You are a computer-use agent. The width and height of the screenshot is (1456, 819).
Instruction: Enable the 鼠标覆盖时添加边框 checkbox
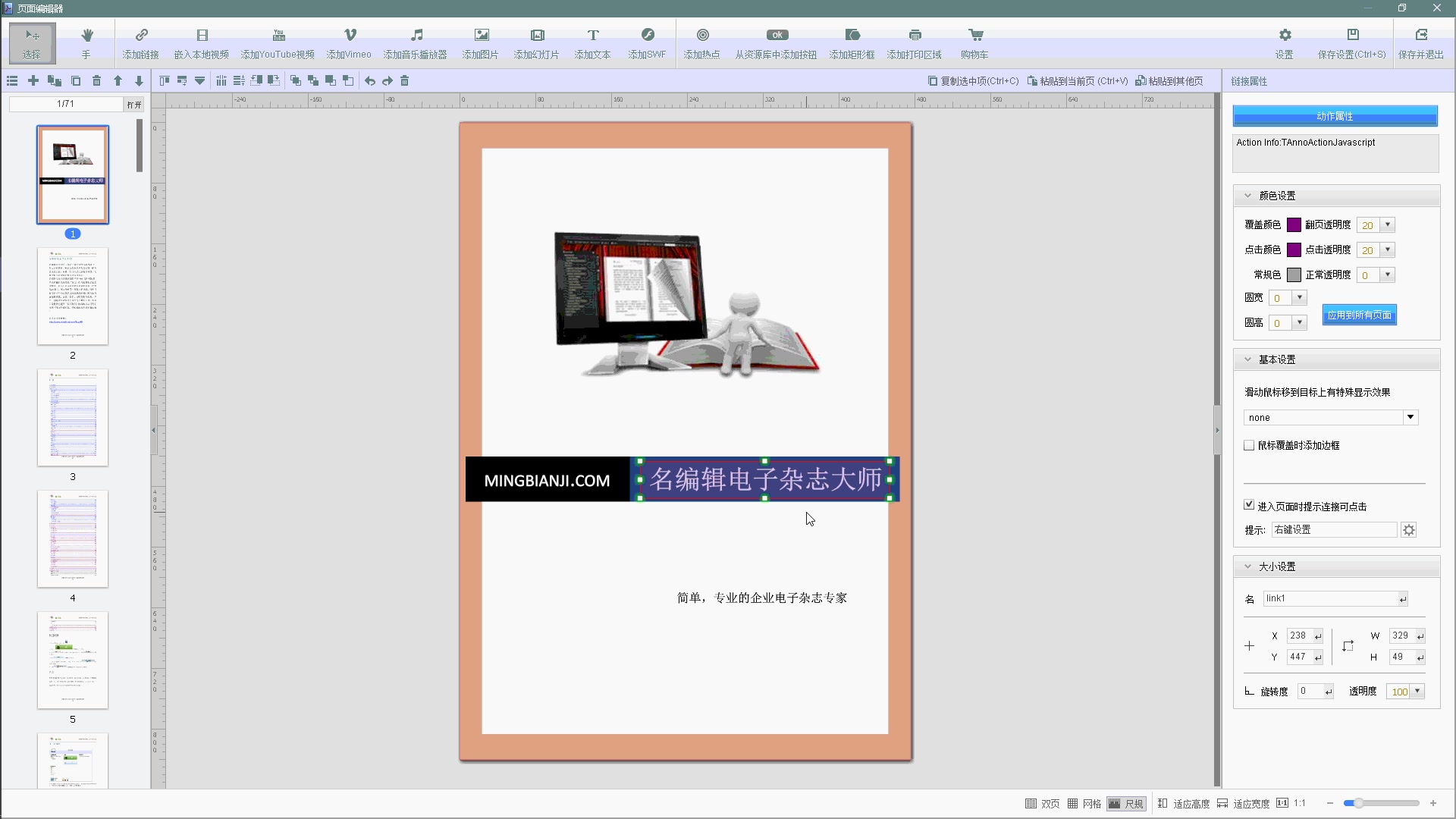[1249, 445]
